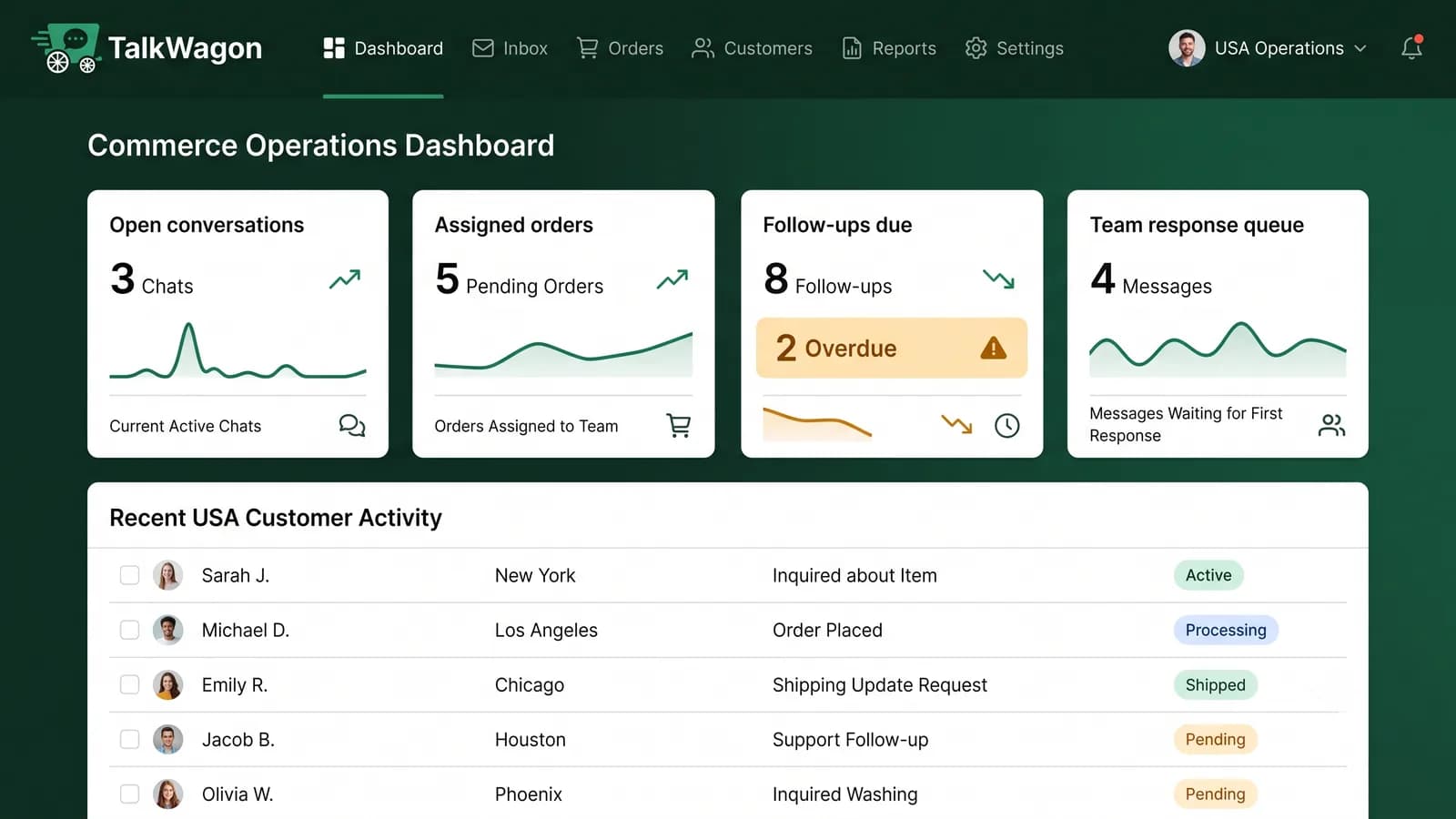
Task: Click the name Olivia W.
Action: point(238,794)
